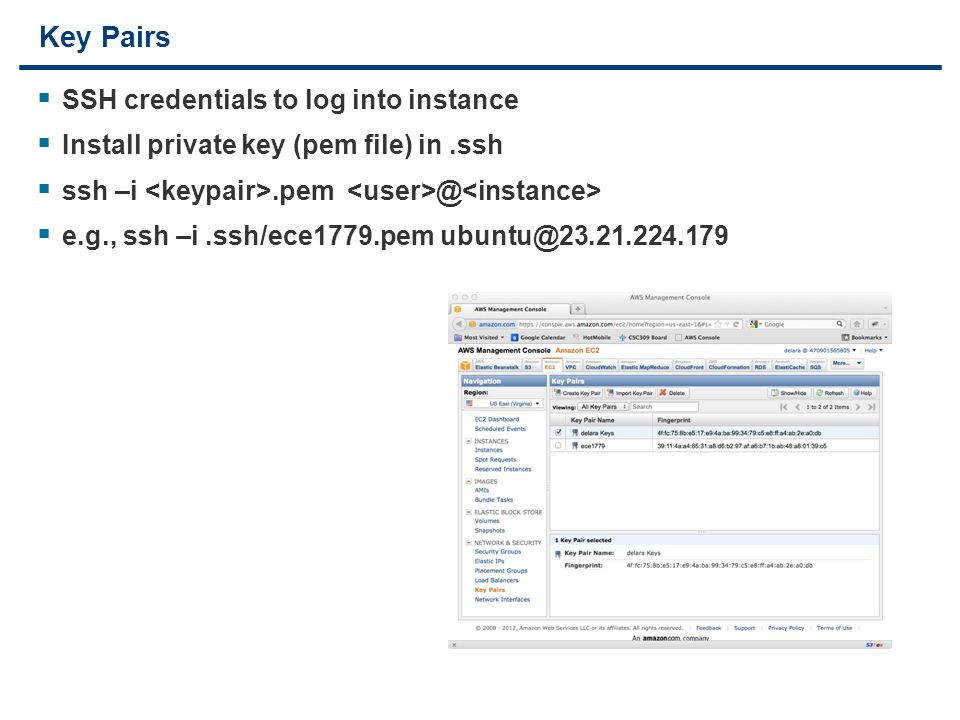
Task: Open the Help dropdown at top right
Action: [x=874, y=351]
